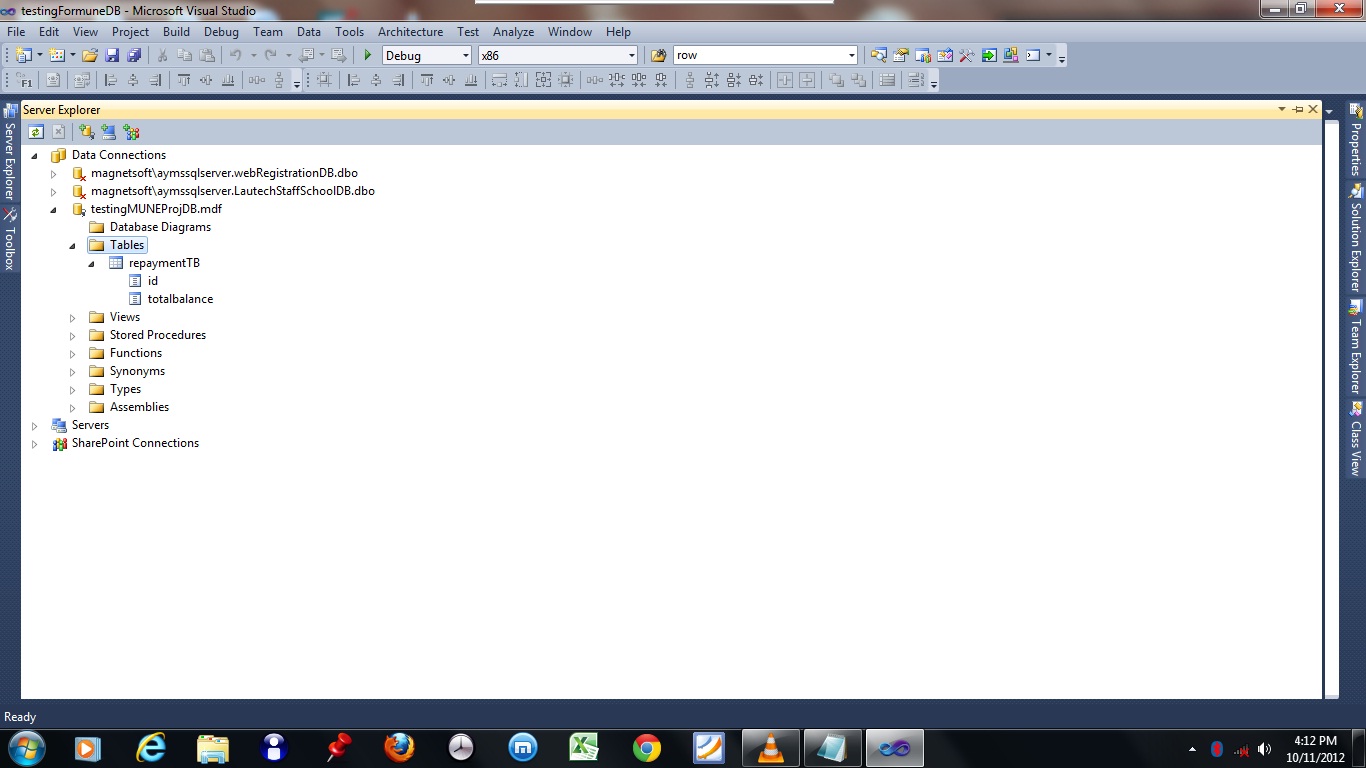The image size is (1366, 768).
Task: Open the Properties side tab
Action: pos(1356,139)
